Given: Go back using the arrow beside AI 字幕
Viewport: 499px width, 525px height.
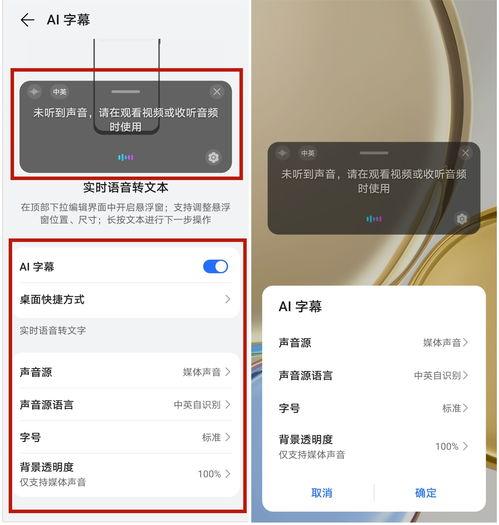Looking at the screenshot, I should pos(27,20).
